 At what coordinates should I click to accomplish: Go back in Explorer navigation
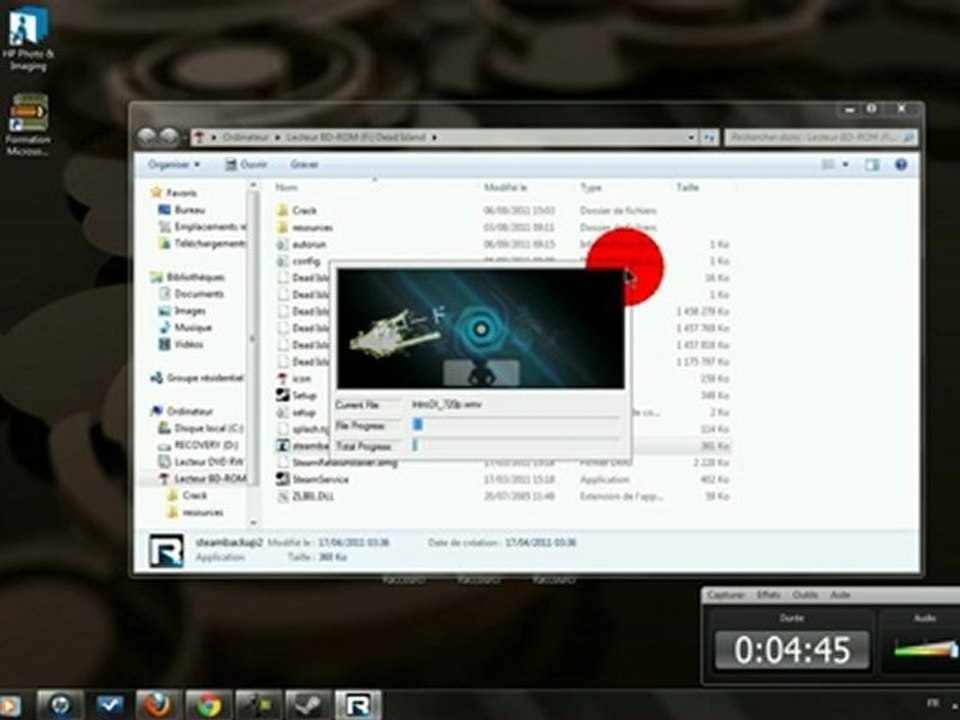147,137
